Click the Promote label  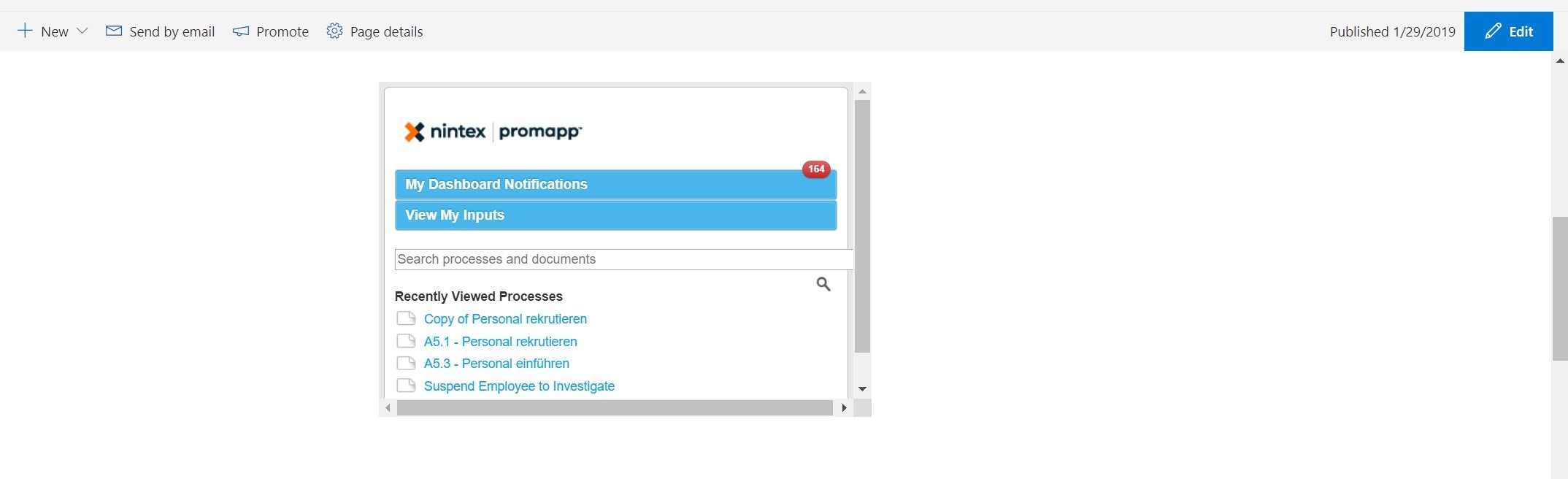(283, 31)
